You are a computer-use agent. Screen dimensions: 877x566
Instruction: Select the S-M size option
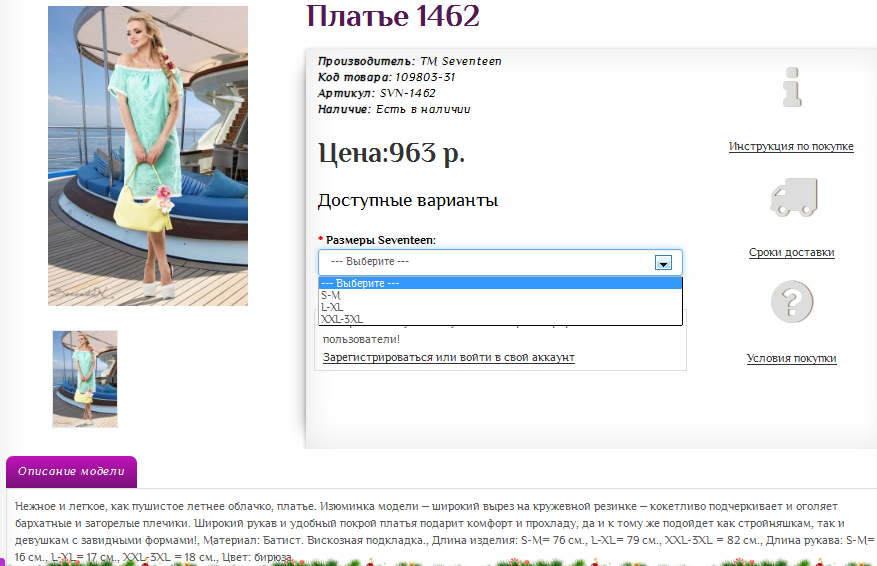coord(331,295)
